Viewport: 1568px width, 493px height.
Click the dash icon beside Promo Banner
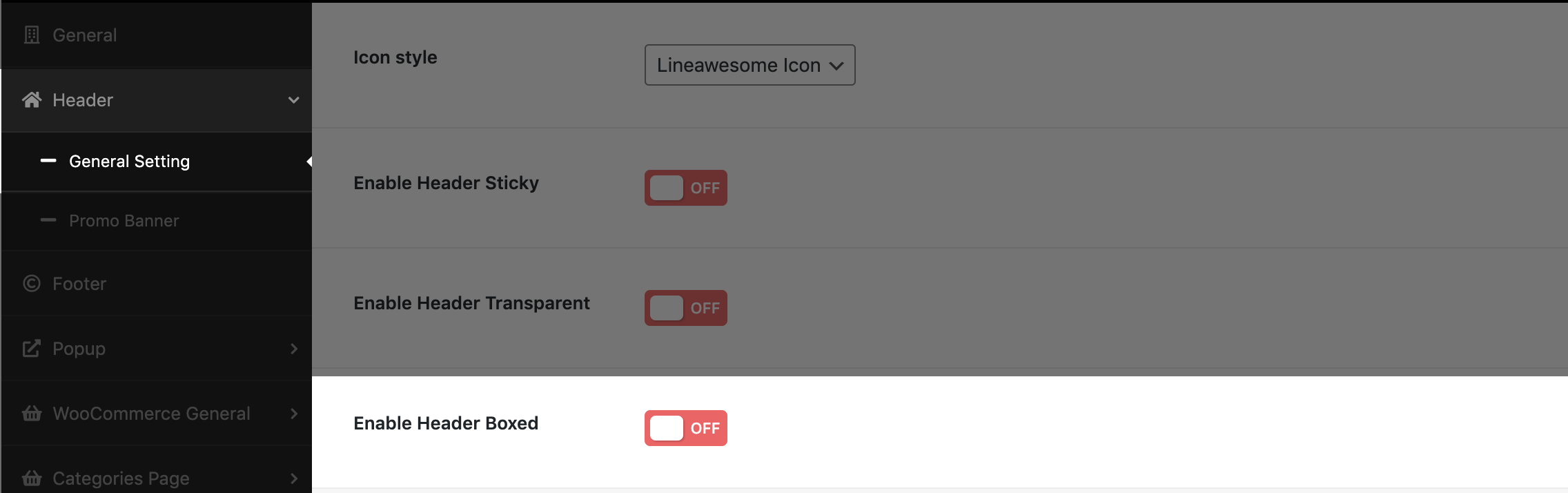pos(48,220)
